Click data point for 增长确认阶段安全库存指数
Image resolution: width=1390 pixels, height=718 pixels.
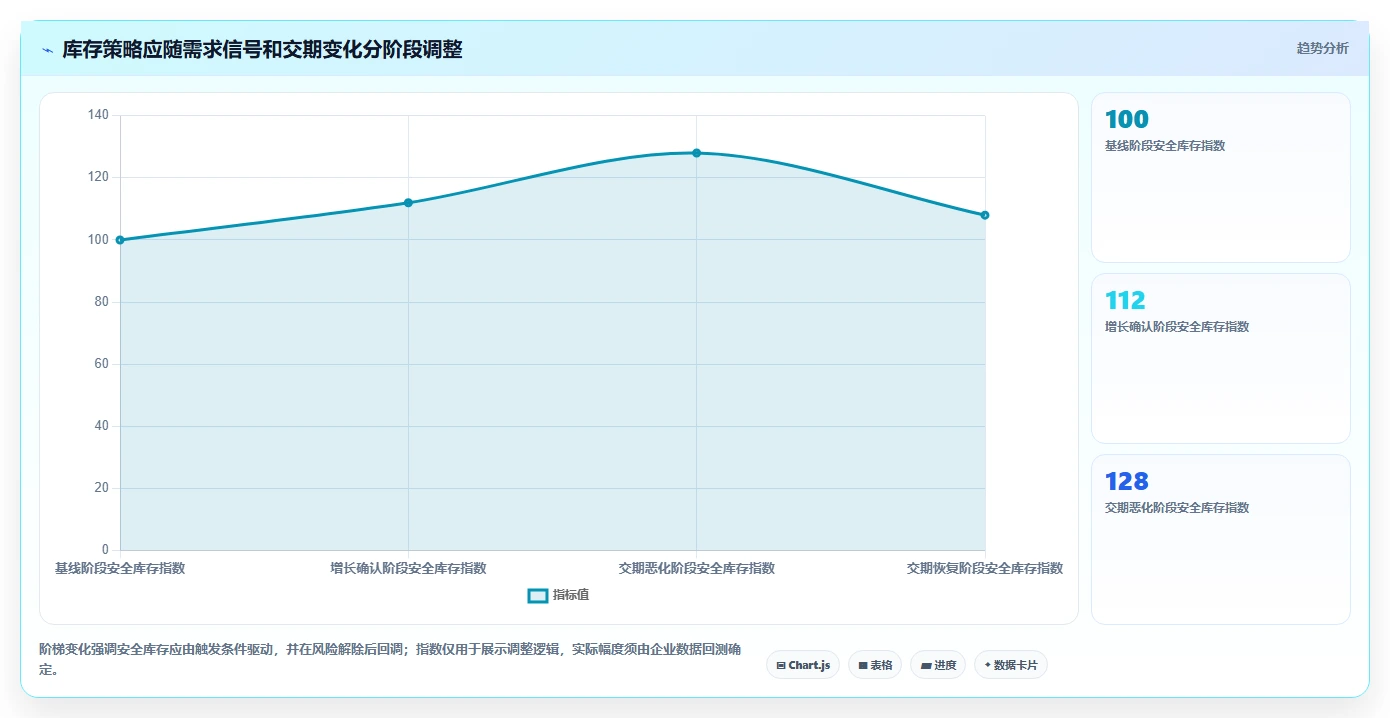click(408, 203)
